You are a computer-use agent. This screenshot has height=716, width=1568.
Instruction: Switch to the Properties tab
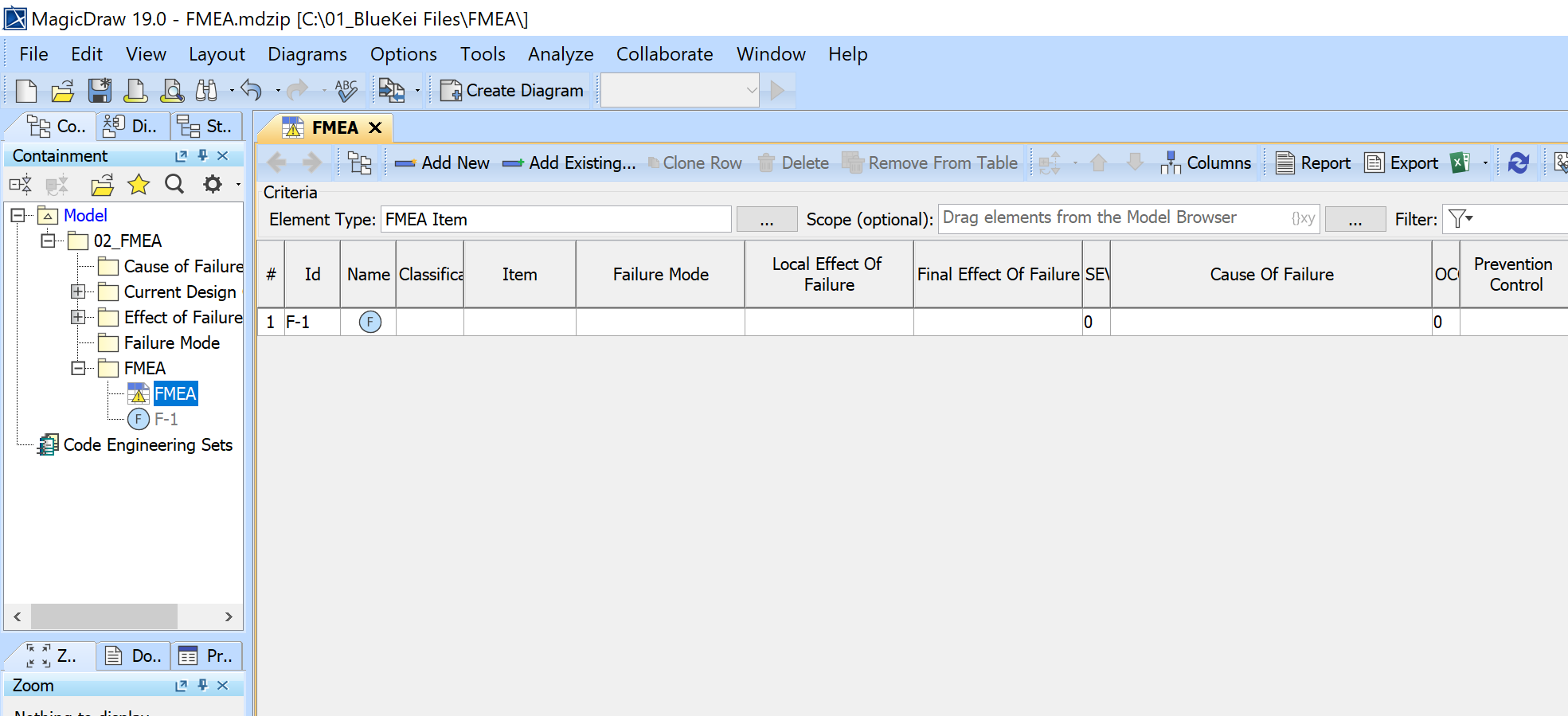[x=206, y=655]
